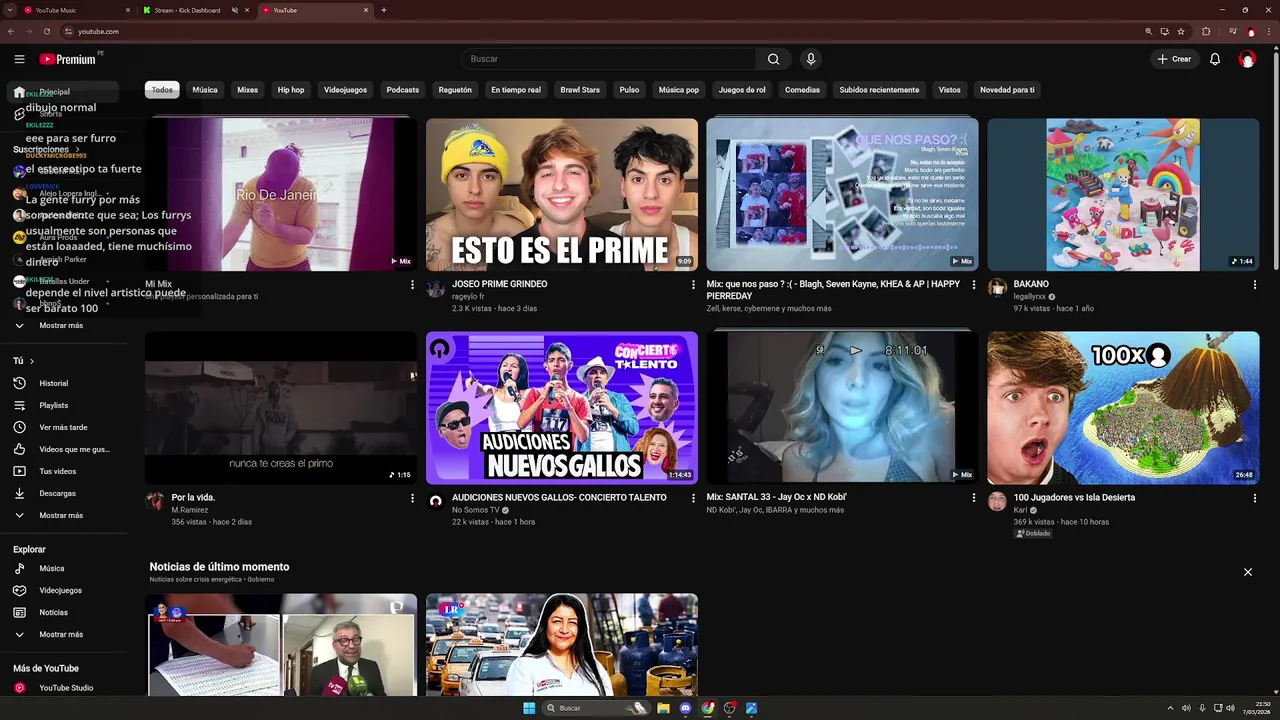Viewport: 1280px width, 720px height.
Task: Open options menu for JOSEO PRIME GRINDEO
Action: coord(693,285)
